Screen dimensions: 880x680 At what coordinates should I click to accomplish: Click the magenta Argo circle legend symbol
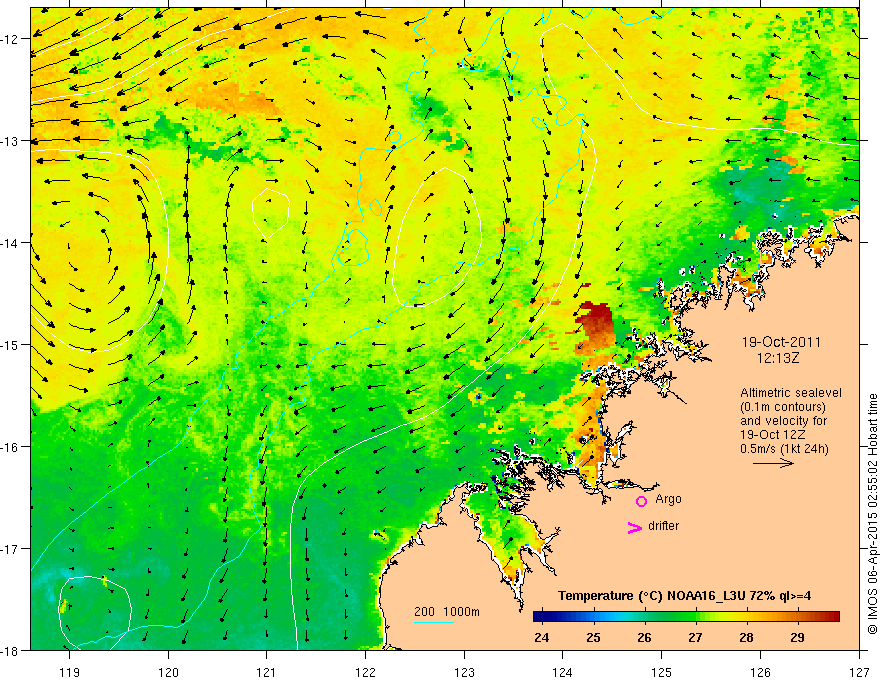point(641,501)
